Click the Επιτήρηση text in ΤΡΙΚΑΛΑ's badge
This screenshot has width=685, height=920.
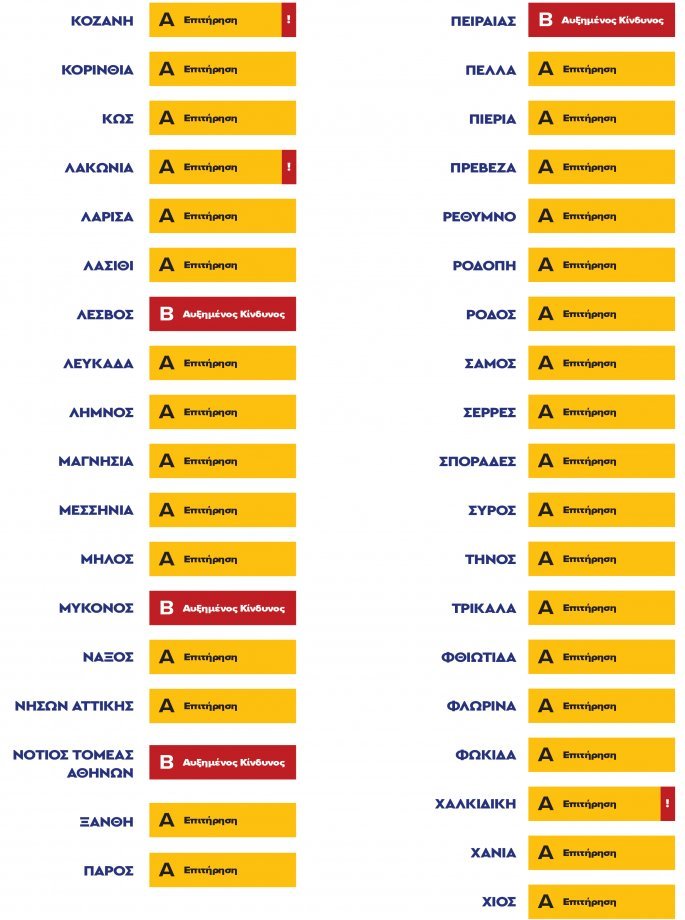tap(590, 608)
